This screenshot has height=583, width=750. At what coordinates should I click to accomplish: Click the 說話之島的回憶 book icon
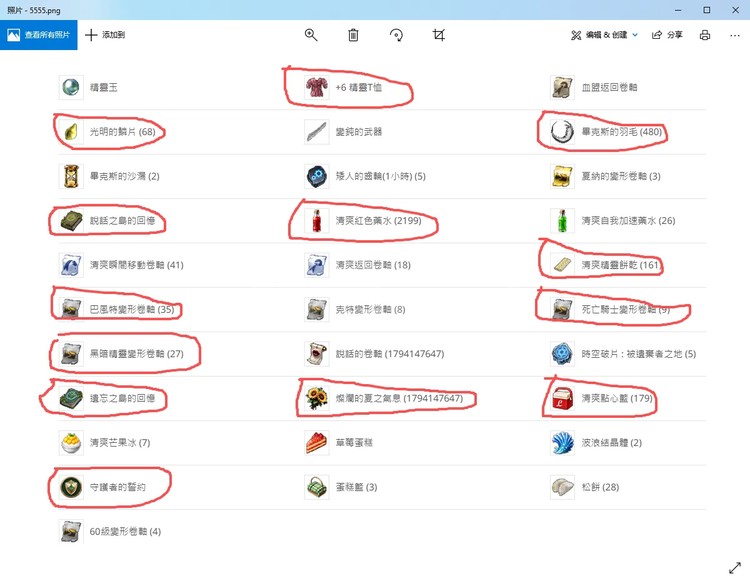(x=71, y=221)
